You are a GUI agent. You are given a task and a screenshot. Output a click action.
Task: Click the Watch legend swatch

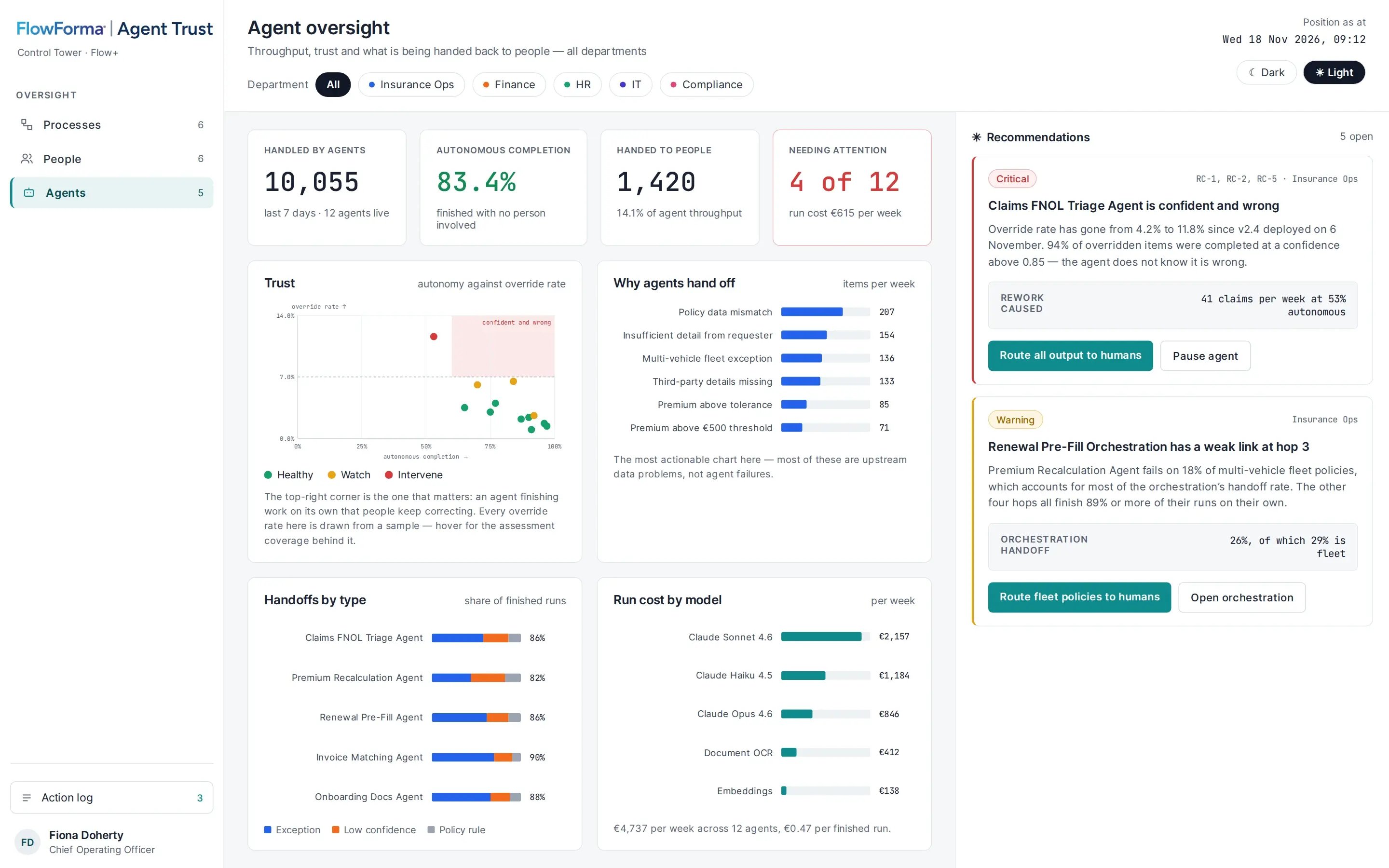331,475
